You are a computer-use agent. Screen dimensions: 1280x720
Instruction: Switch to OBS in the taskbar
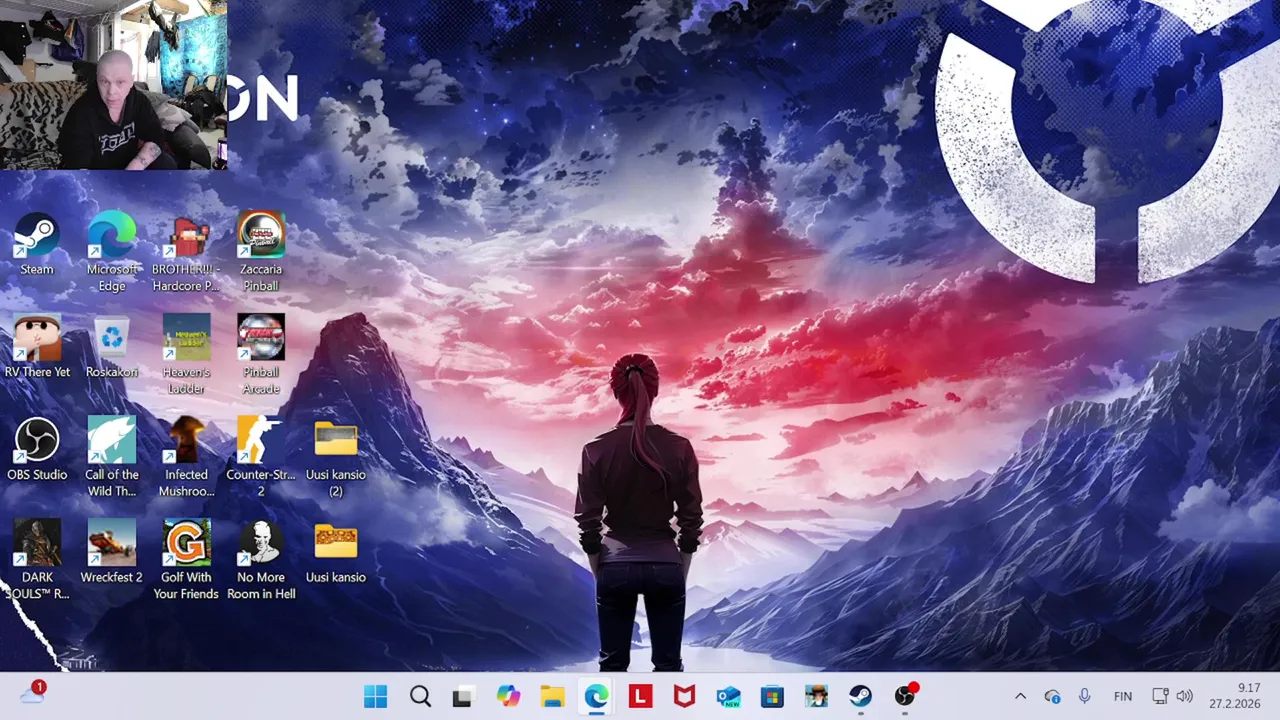coord(905,696)
